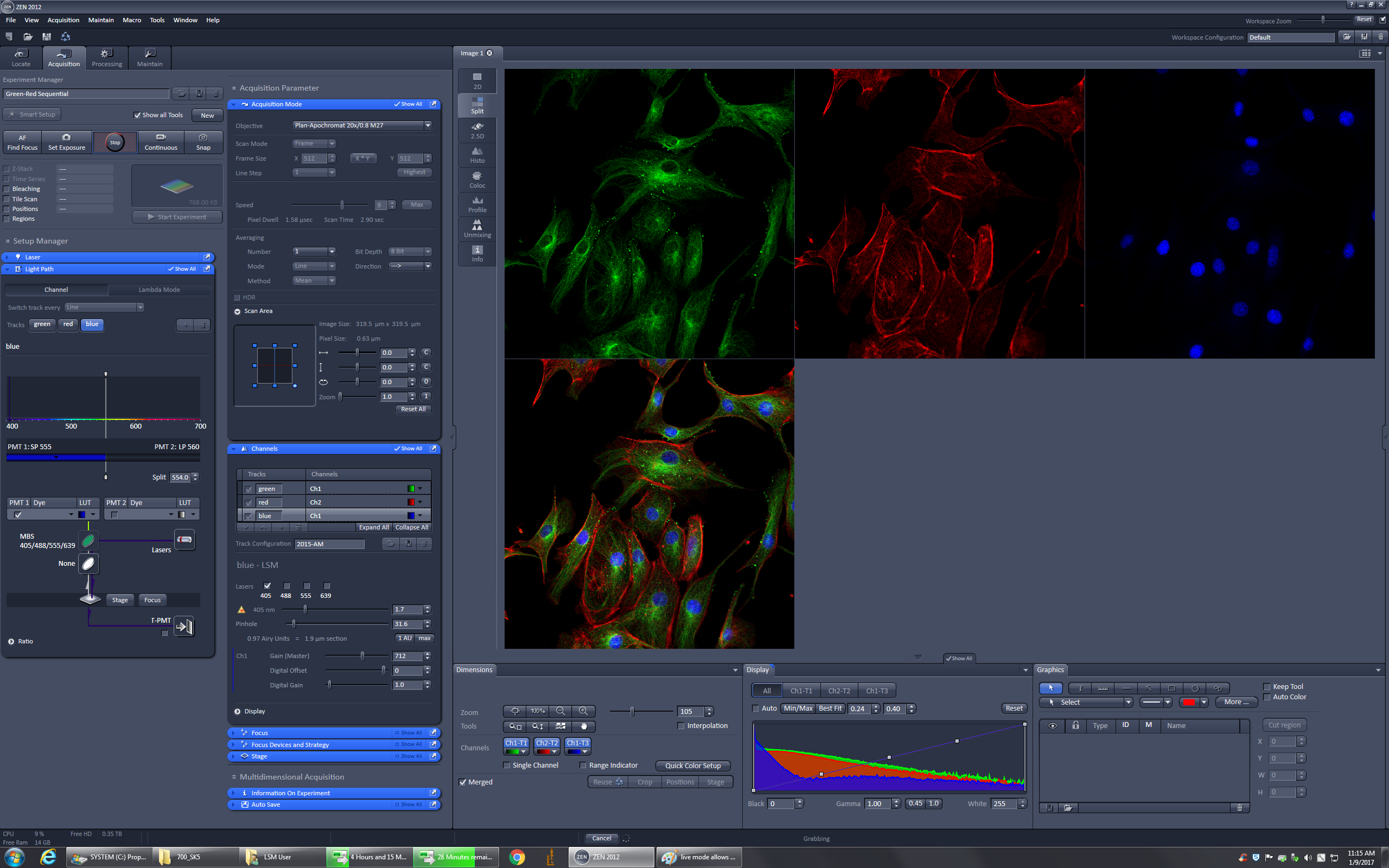1389x868 pixels.
Task: Click the Find Focus AF icon
Action: pos(22,141)
